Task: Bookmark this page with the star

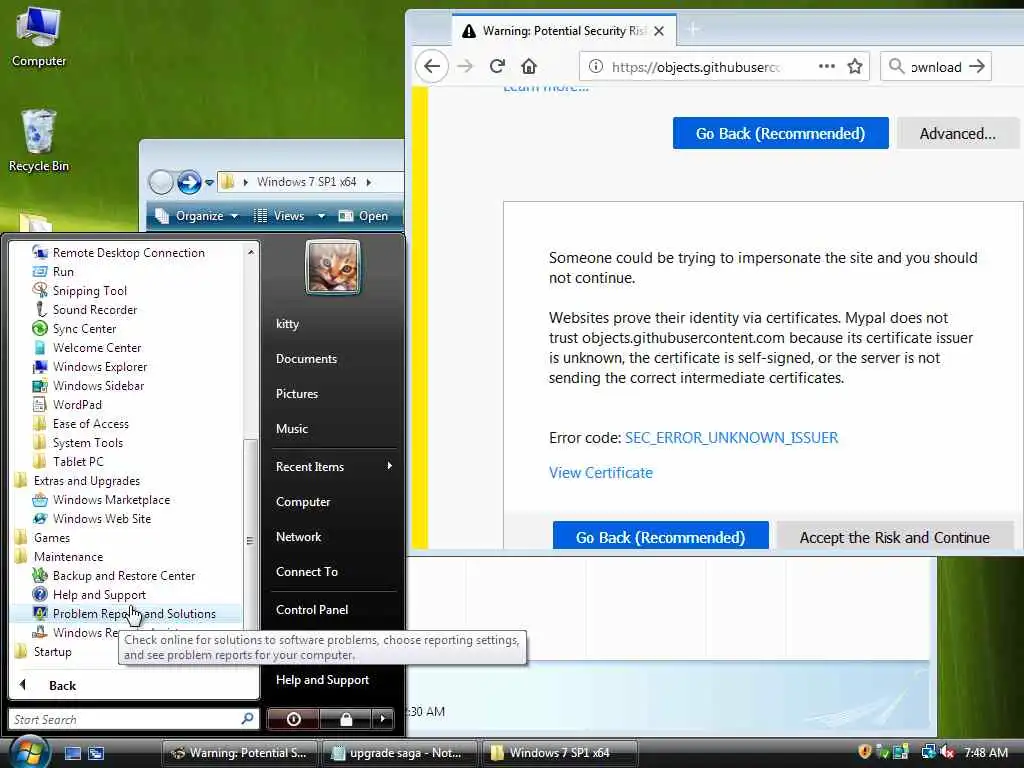Action: click(855, 66)
